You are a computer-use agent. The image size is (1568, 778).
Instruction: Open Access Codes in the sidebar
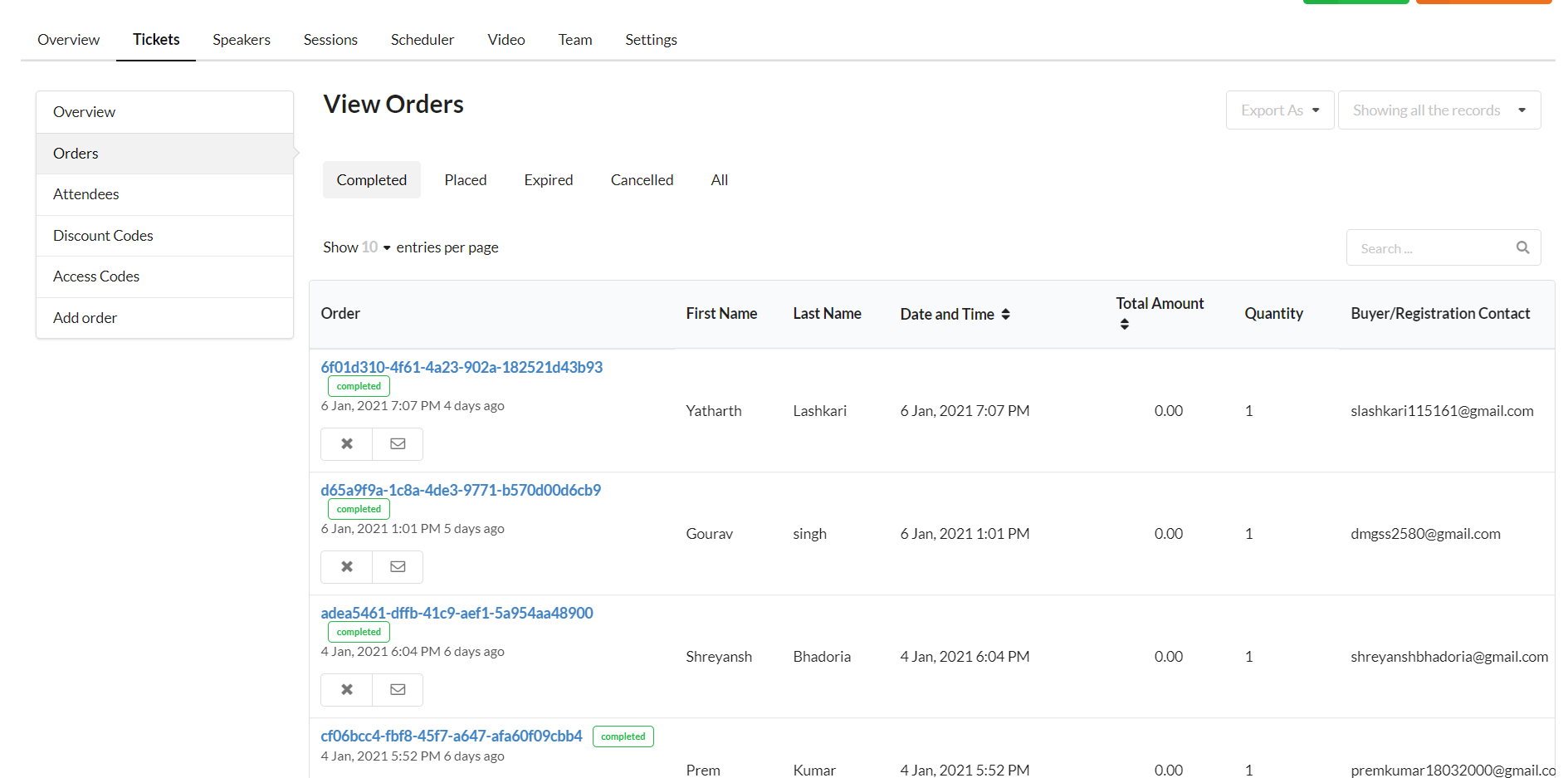point(164,276)
